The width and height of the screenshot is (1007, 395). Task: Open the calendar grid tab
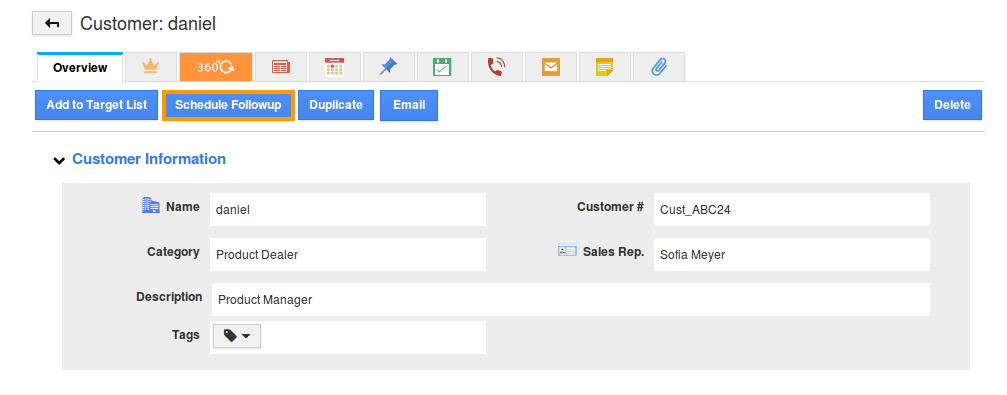[335, 67]
